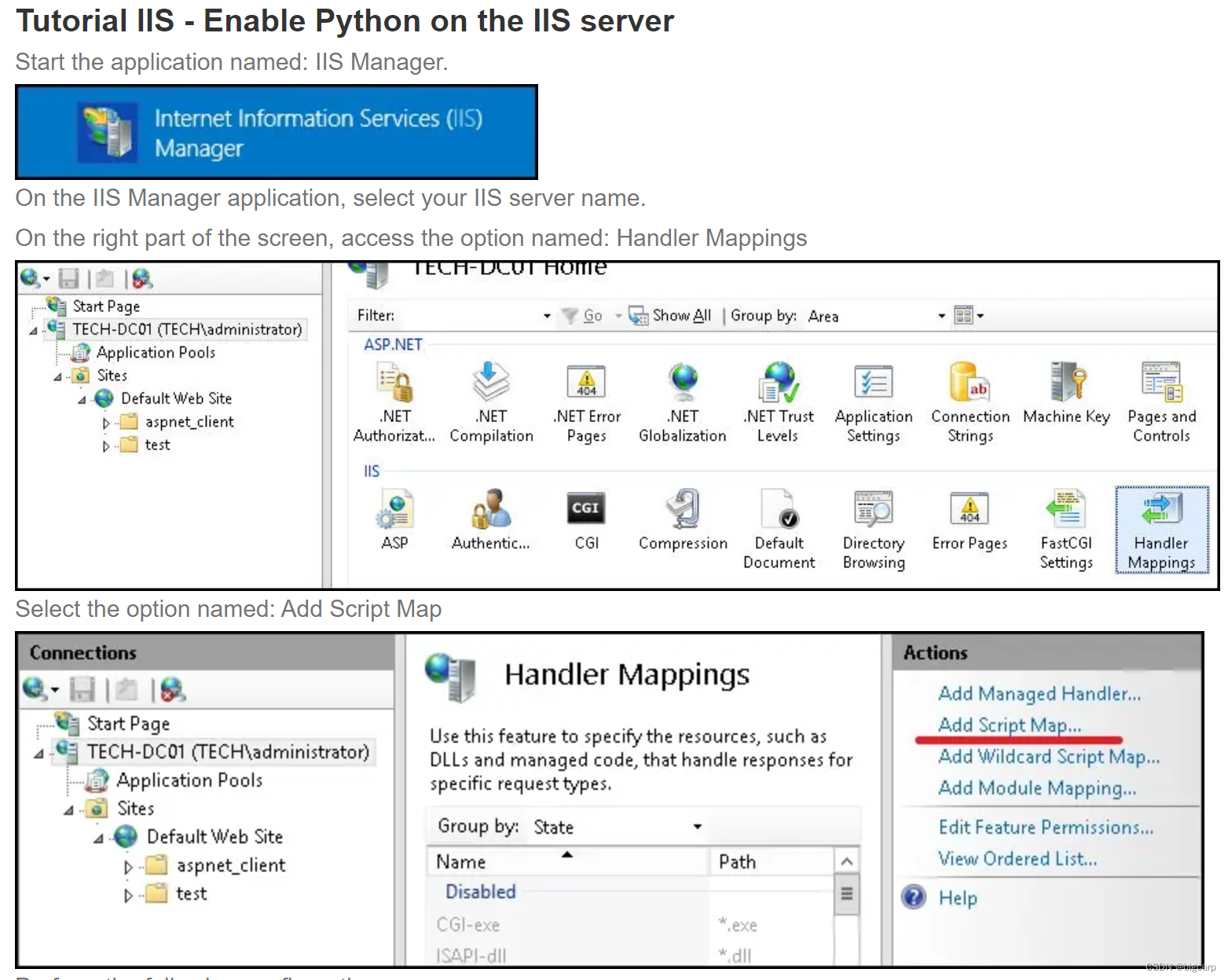Click the scroll up arrow in handler list
Viewport: 1228px width, 980px height.
846,861
